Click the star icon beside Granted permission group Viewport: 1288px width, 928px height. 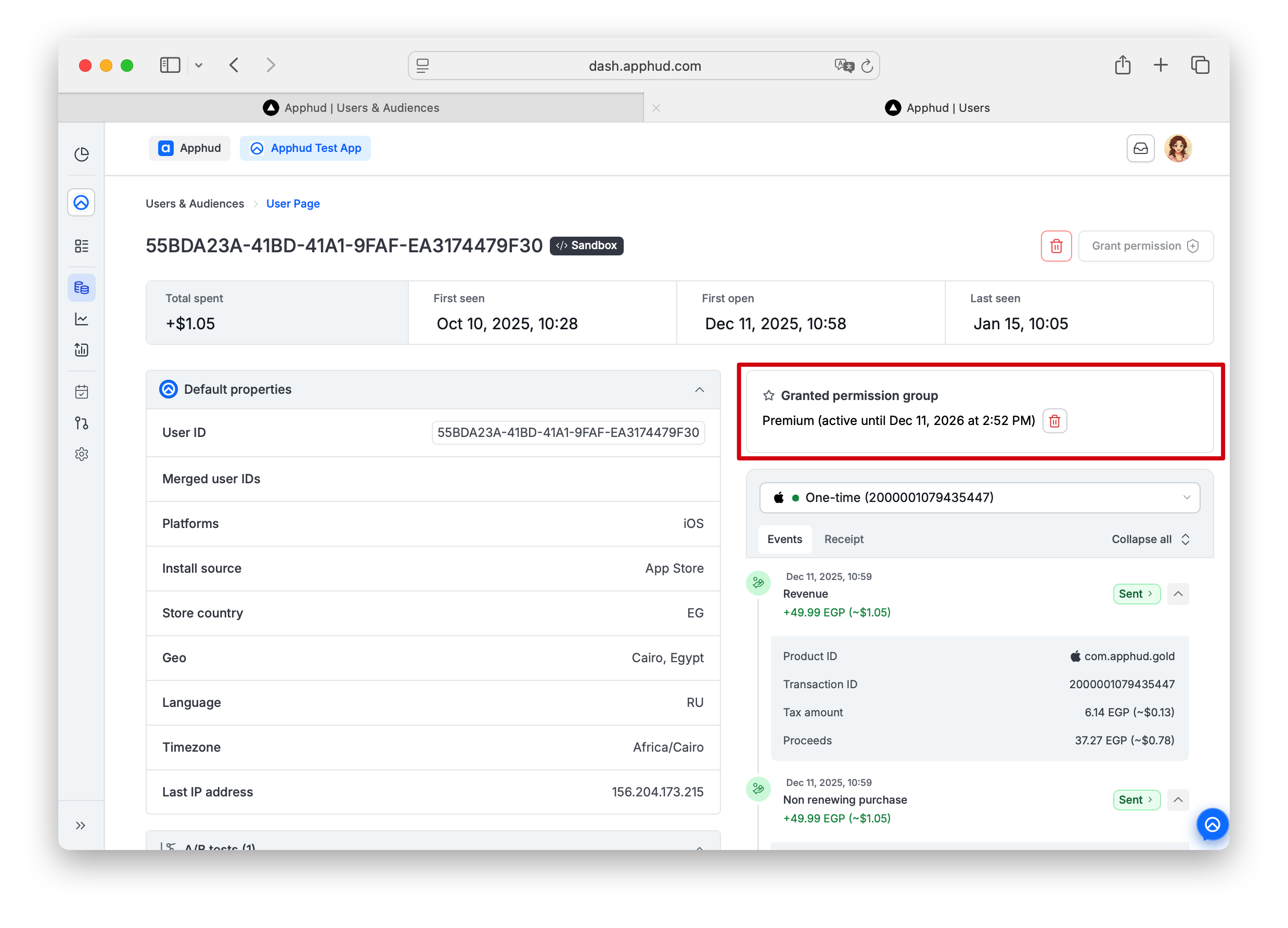[x=768, y=395]
